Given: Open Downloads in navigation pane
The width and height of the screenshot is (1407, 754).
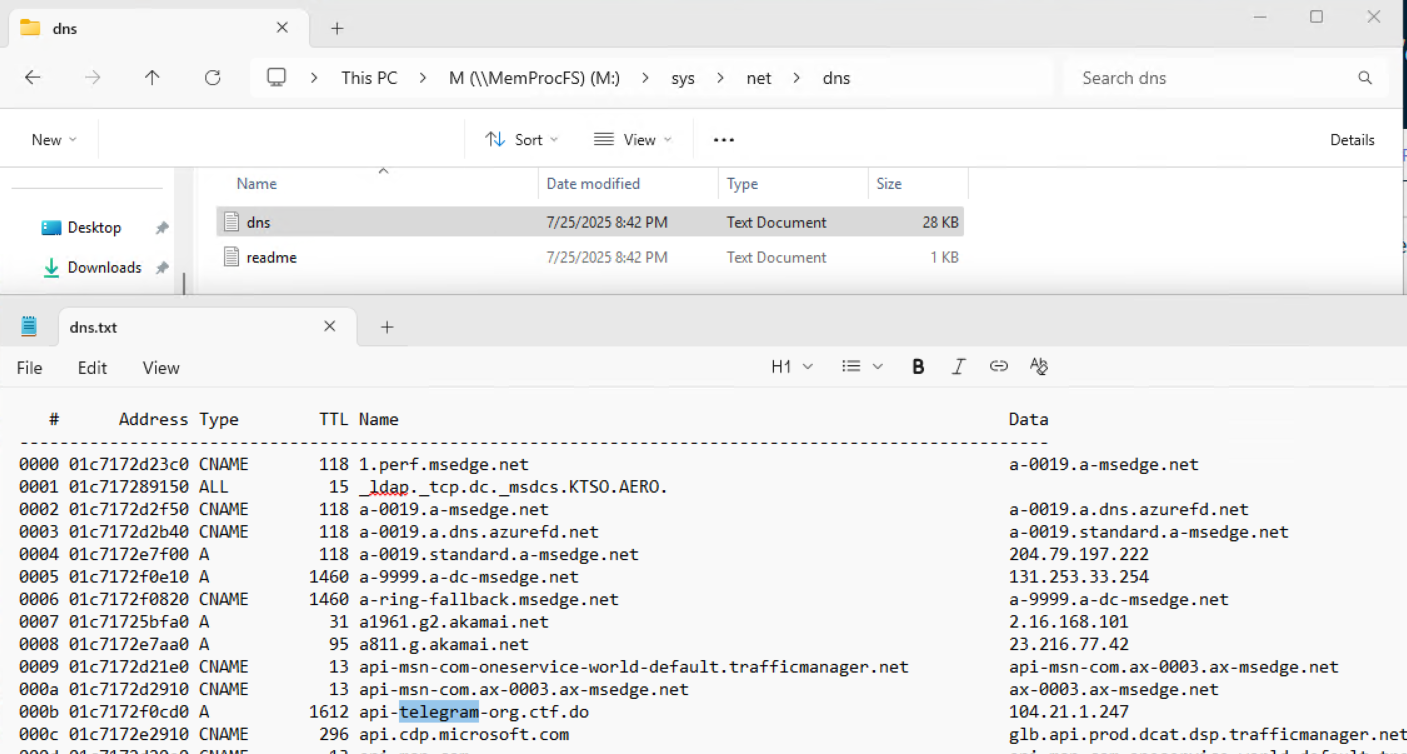Looking at the screenshot, I should click(x=104, y=268).
